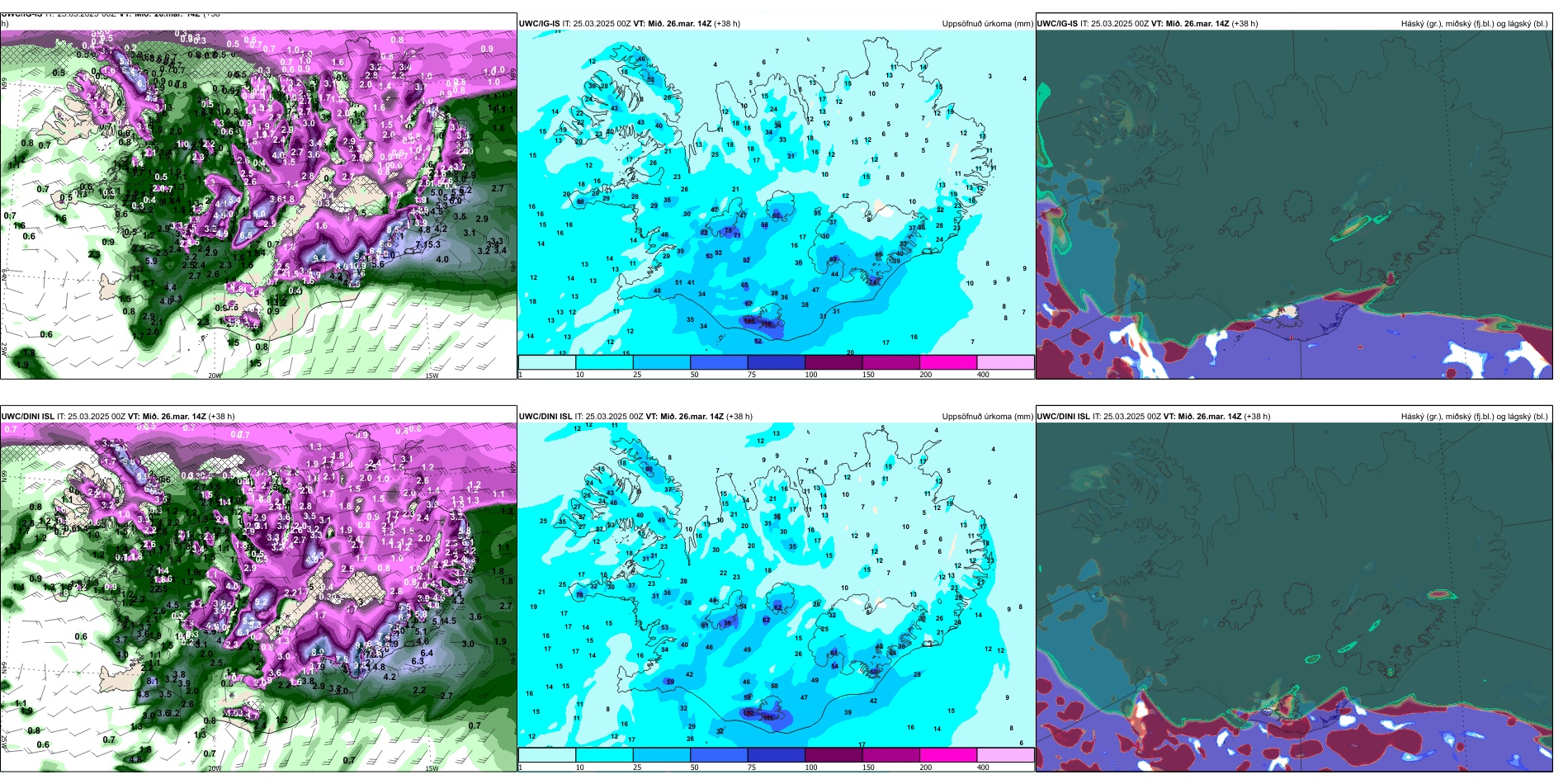Click the '20W' longitude label on DINI ISL wind map
Screen dimensions: 1568x784
215,768
